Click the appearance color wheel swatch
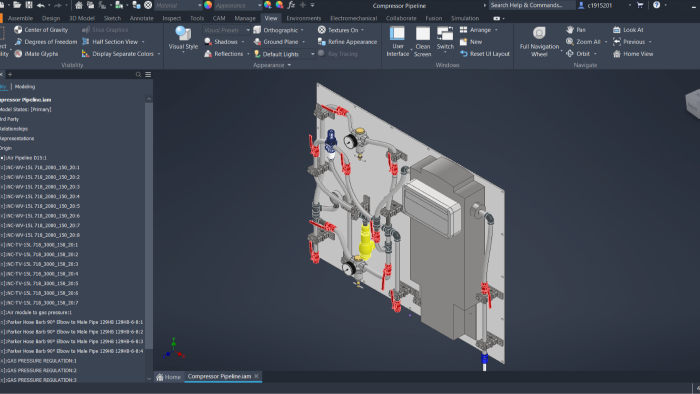Image resolution: width=700 pixels, height=394 pixels. point(208,5)
